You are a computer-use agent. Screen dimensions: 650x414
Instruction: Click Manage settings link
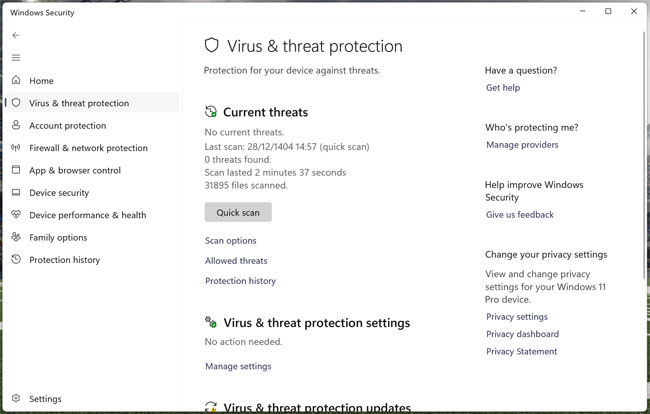pos(238,366)
